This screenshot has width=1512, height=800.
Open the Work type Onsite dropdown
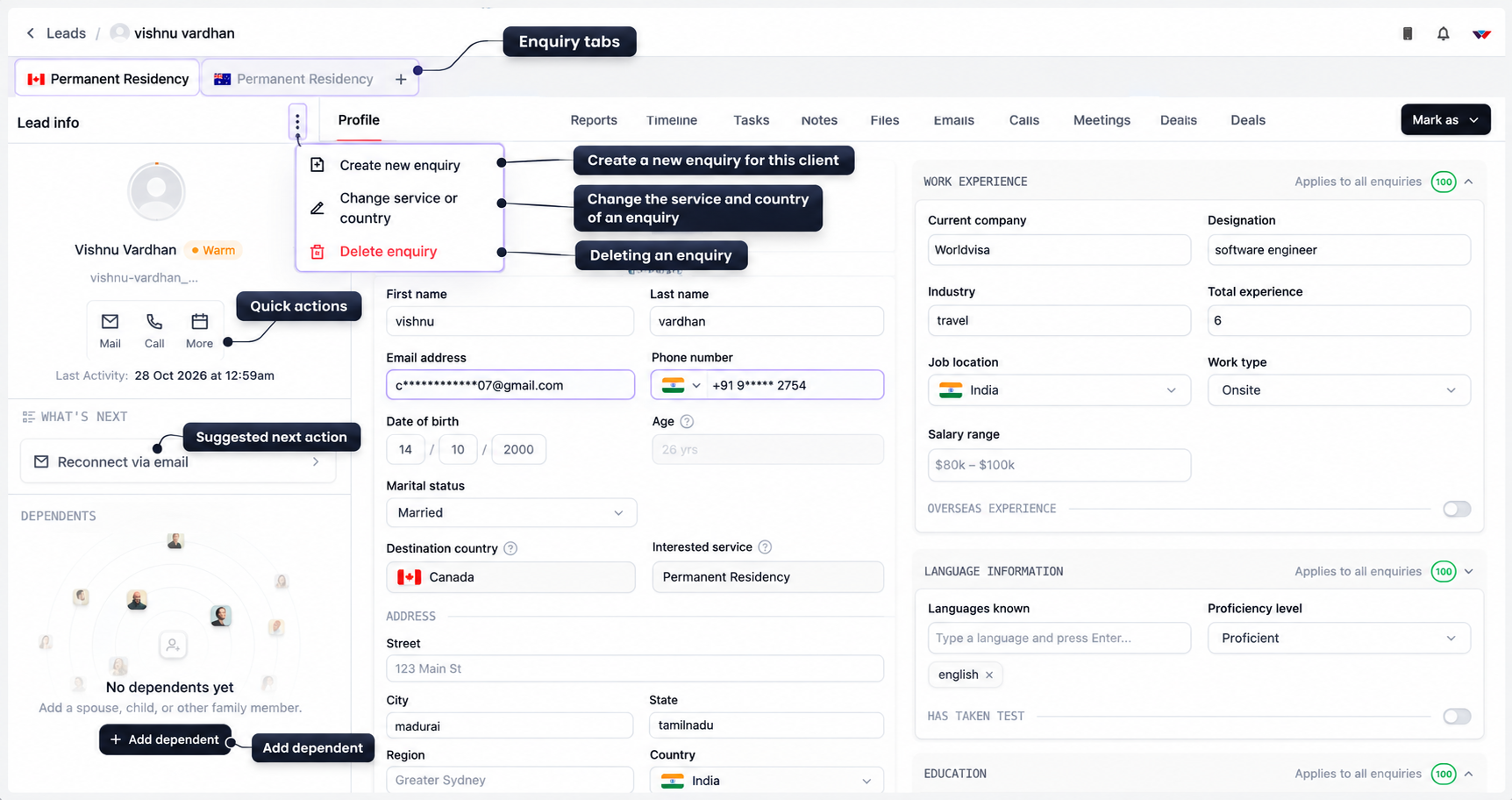point(1338,390)
